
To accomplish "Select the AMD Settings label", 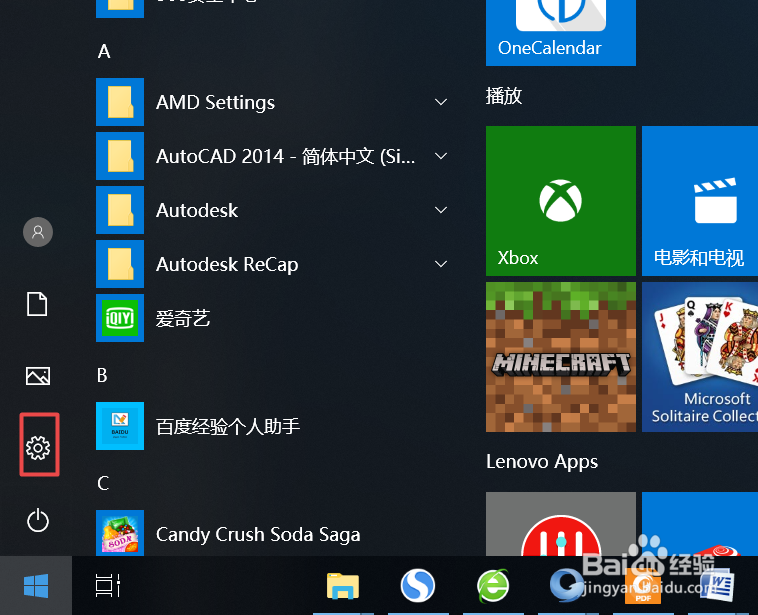I will [215, 102].
